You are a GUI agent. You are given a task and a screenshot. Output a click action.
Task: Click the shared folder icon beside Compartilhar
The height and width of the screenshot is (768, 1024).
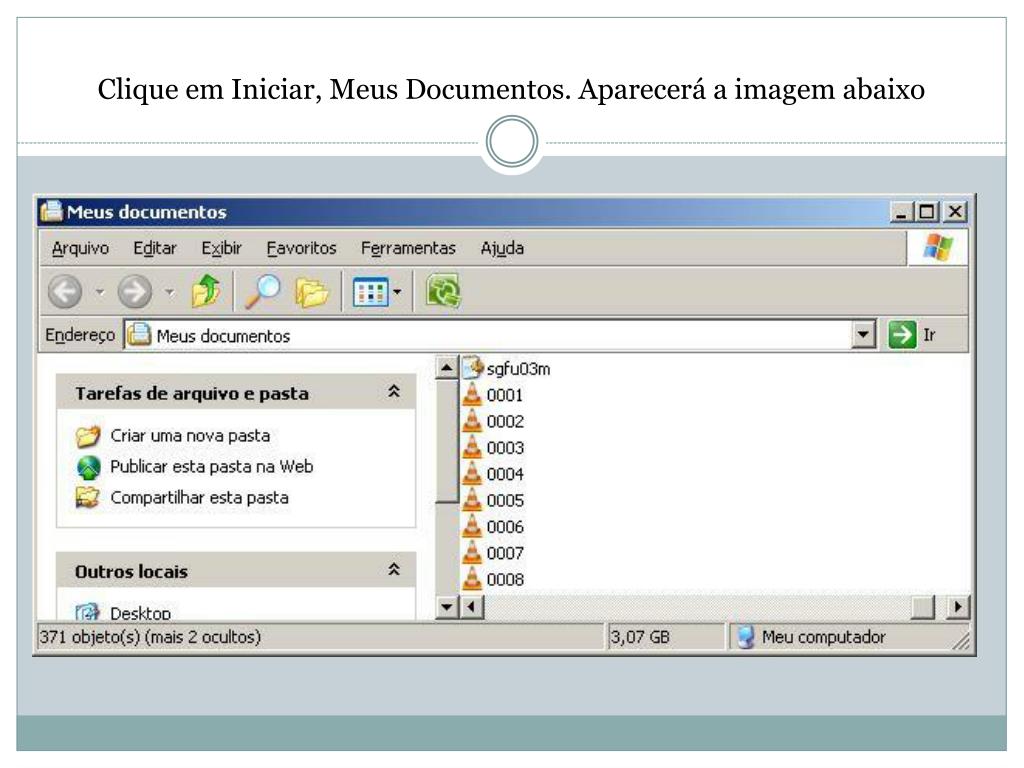point(88,498)
